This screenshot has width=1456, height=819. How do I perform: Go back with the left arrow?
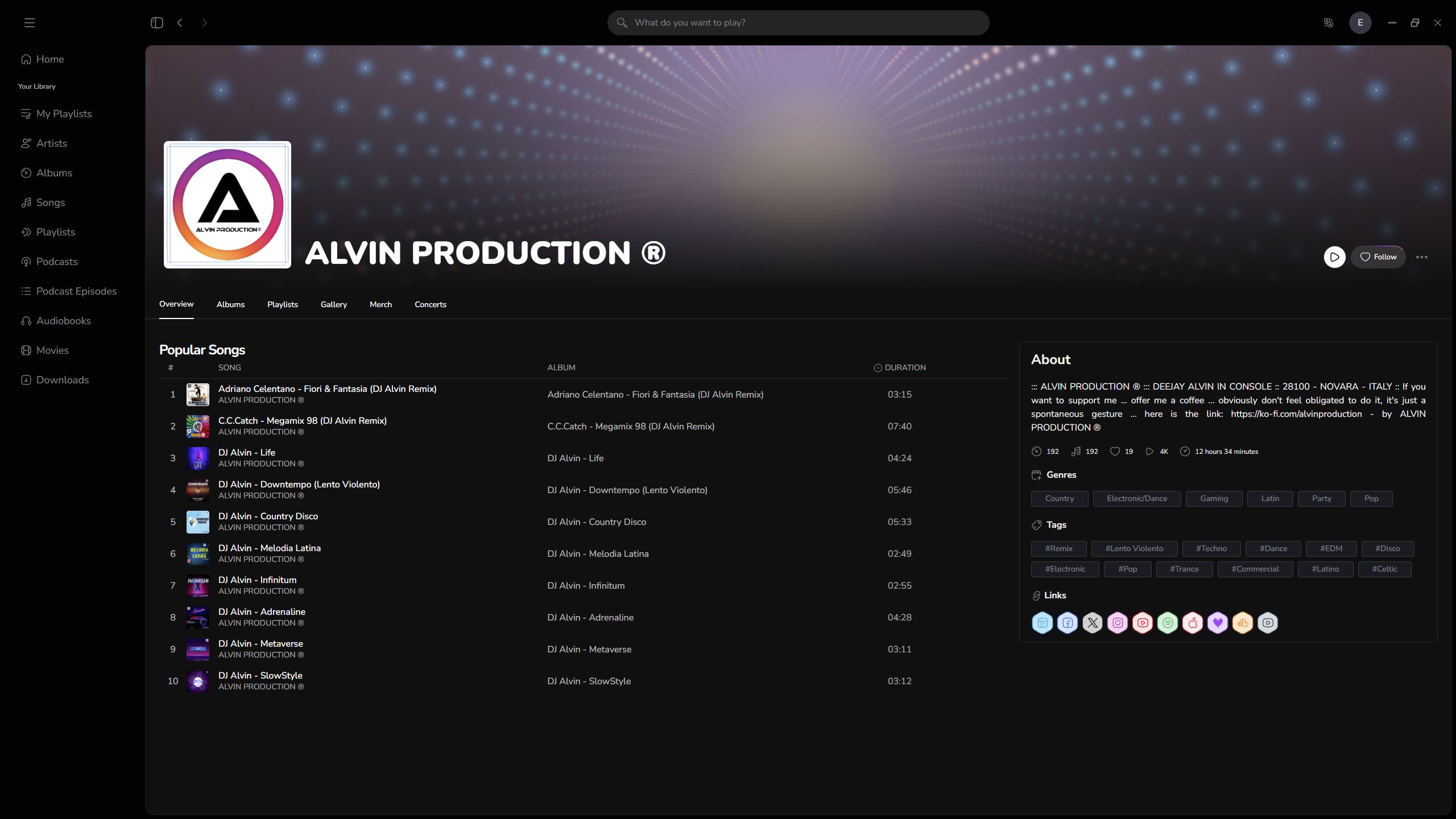pos(180,23)
